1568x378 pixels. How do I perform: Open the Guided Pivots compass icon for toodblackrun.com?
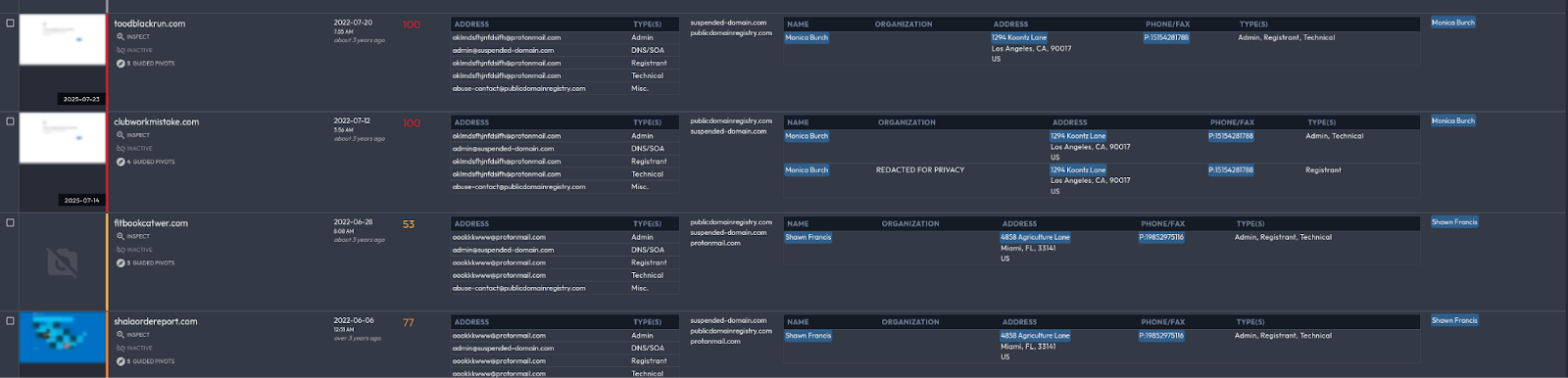pos(121,64)
